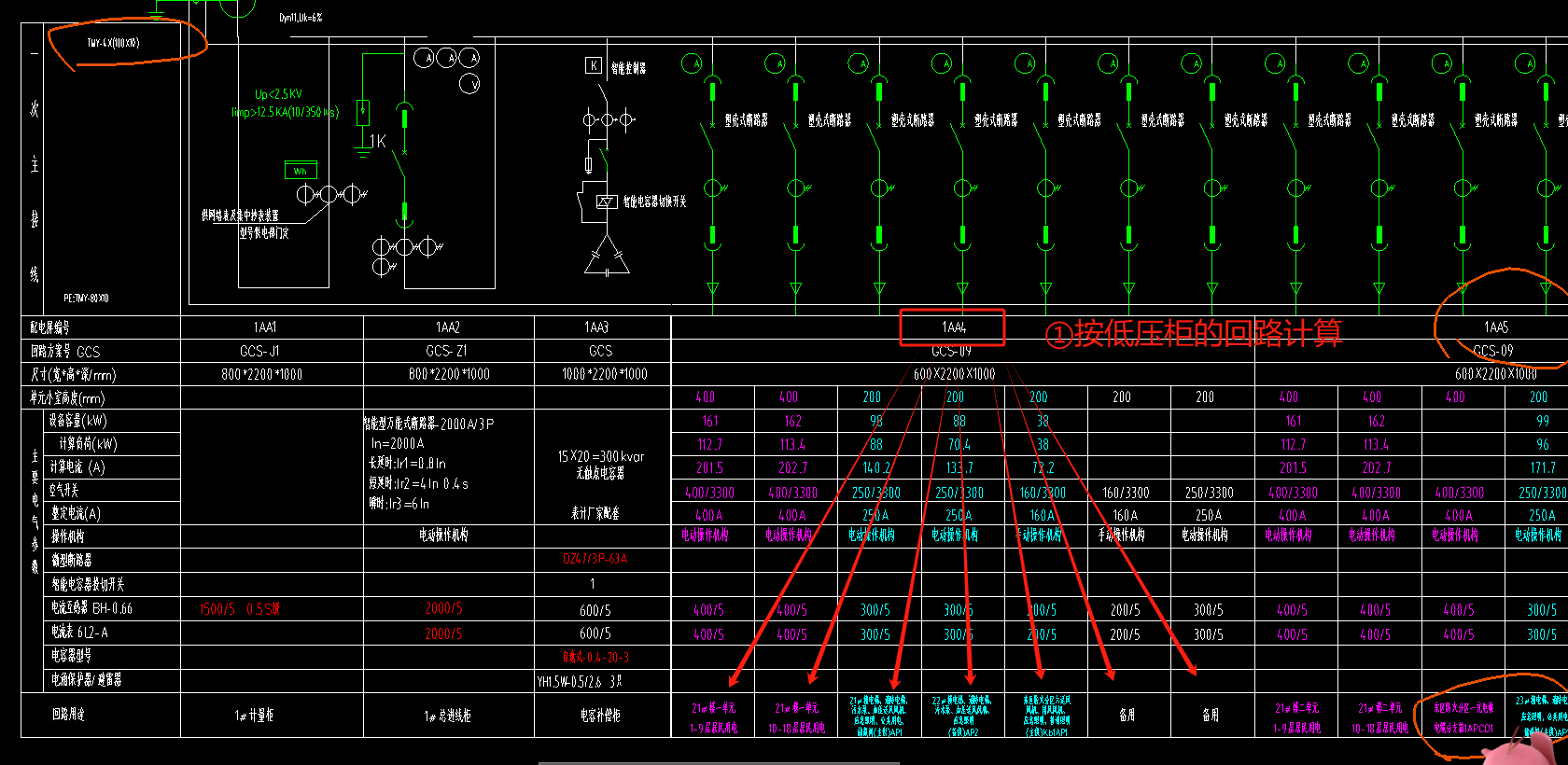This screenshot has width=1568, height=765.
Task: Click the 1K breaker switch label
Action: click(x=378, y=141)
